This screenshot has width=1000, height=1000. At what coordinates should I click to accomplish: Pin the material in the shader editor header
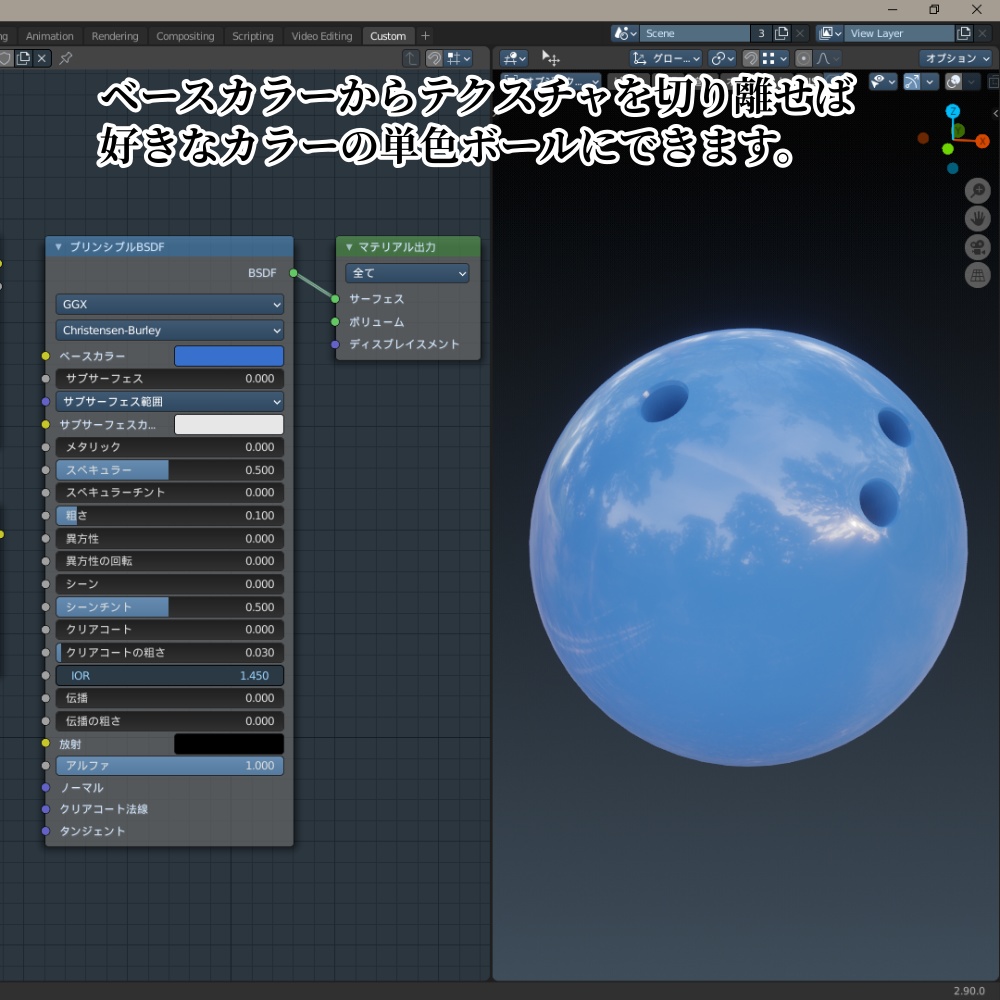click(x=66, y=59)
